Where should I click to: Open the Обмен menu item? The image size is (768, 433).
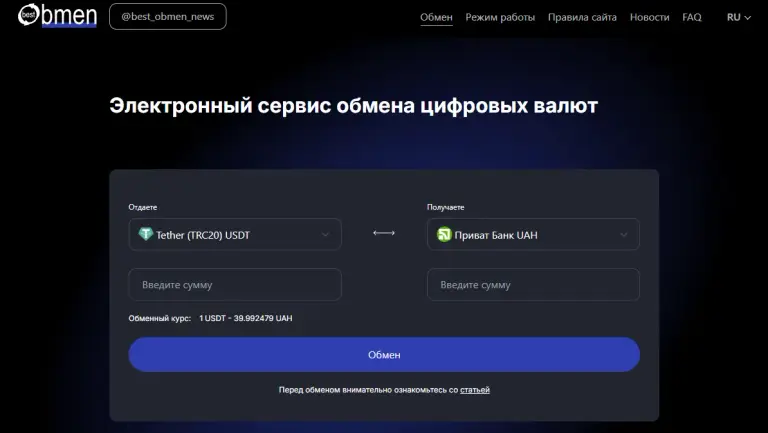(x=436, y=17)
